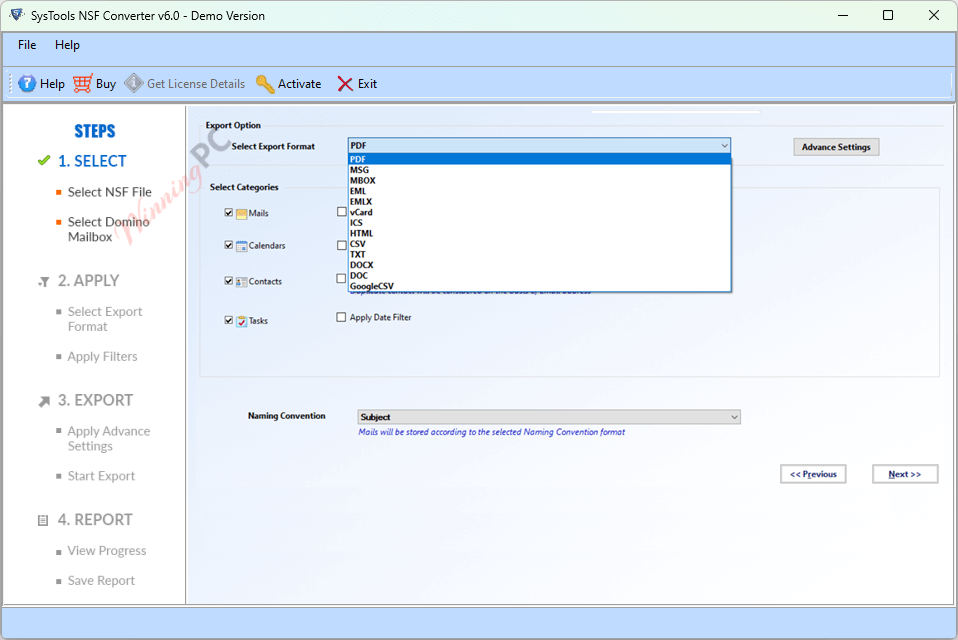Collapse the Select Export Format dropdown arrow
The height and width of the screenshot is (640, 958).
724,145
